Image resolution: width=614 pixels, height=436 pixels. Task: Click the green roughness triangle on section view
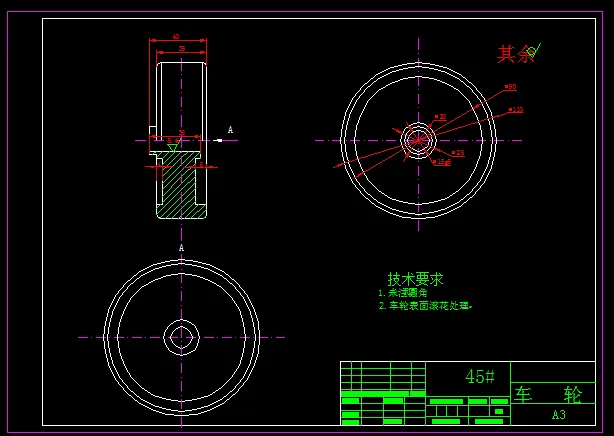click(x=172, y=148)
